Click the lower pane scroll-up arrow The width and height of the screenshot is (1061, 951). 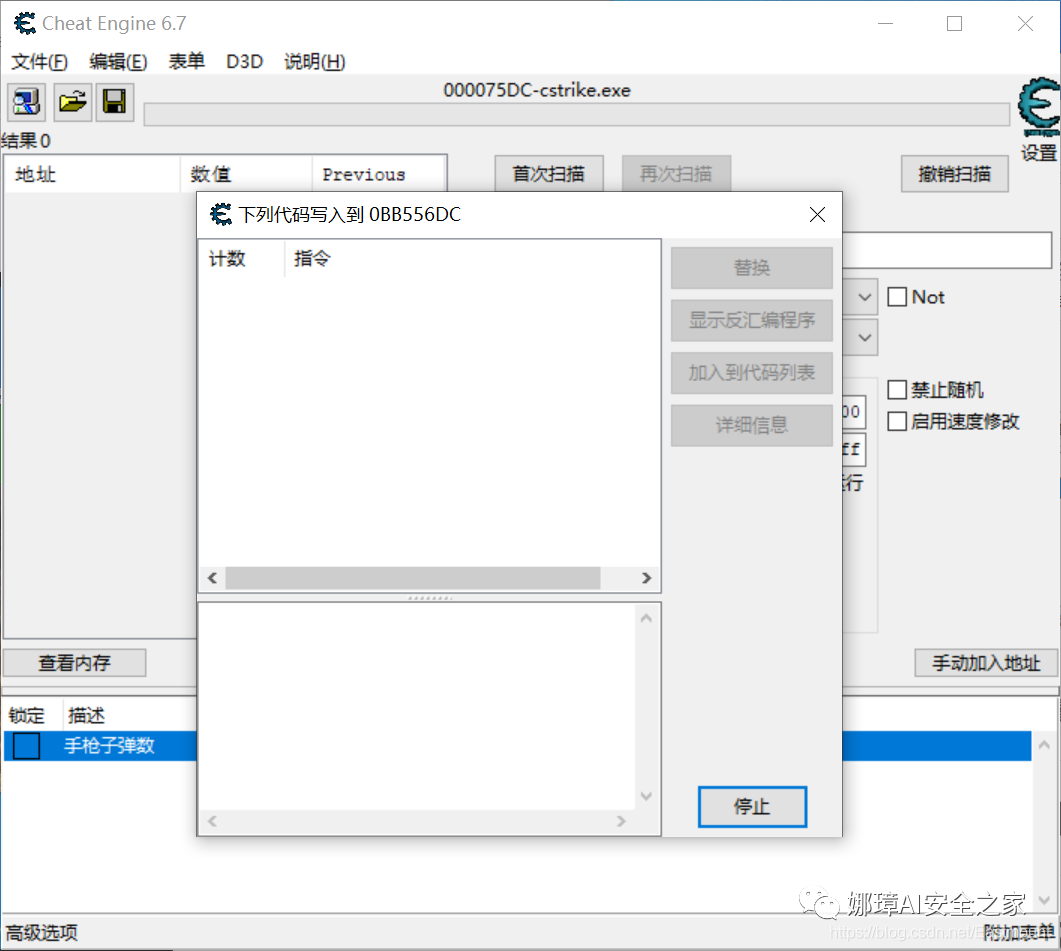(646, 618)
